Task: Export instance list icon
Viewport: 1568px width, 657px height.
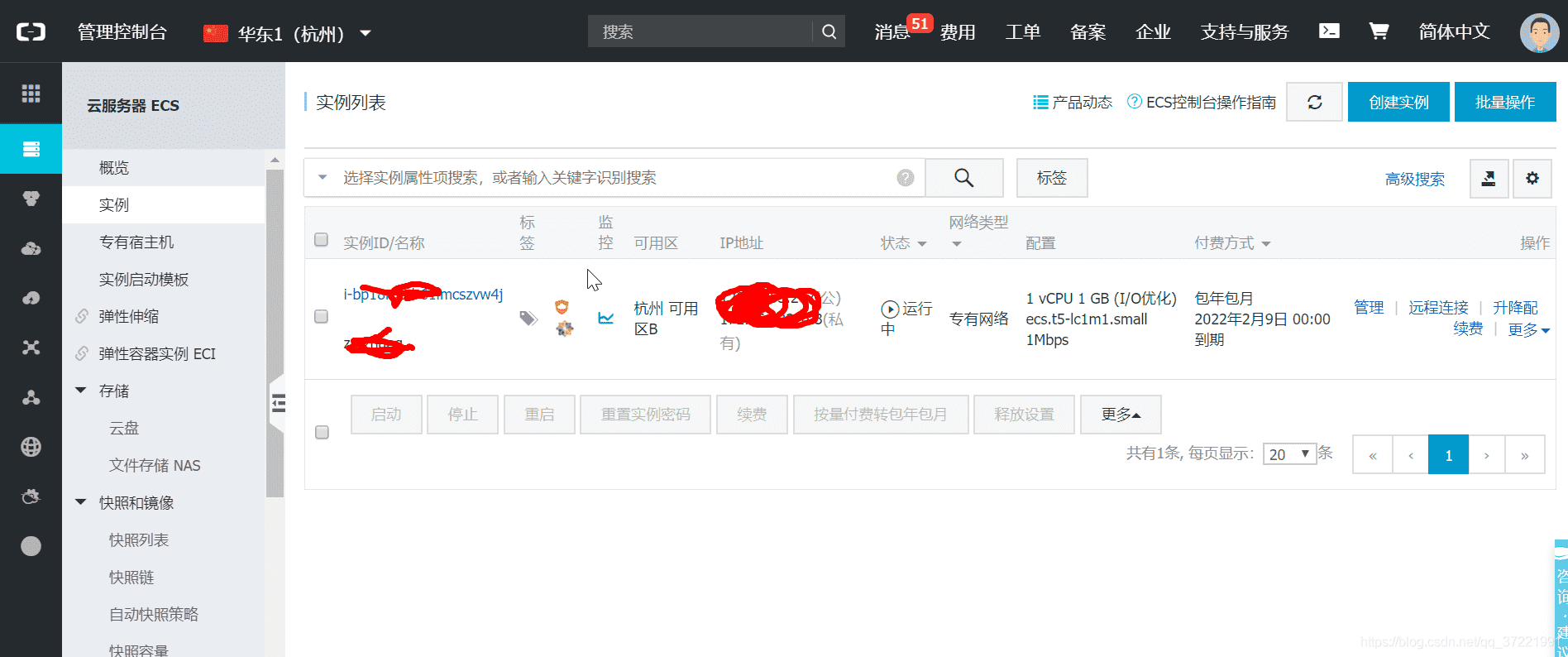Action: coord(1489,178)
